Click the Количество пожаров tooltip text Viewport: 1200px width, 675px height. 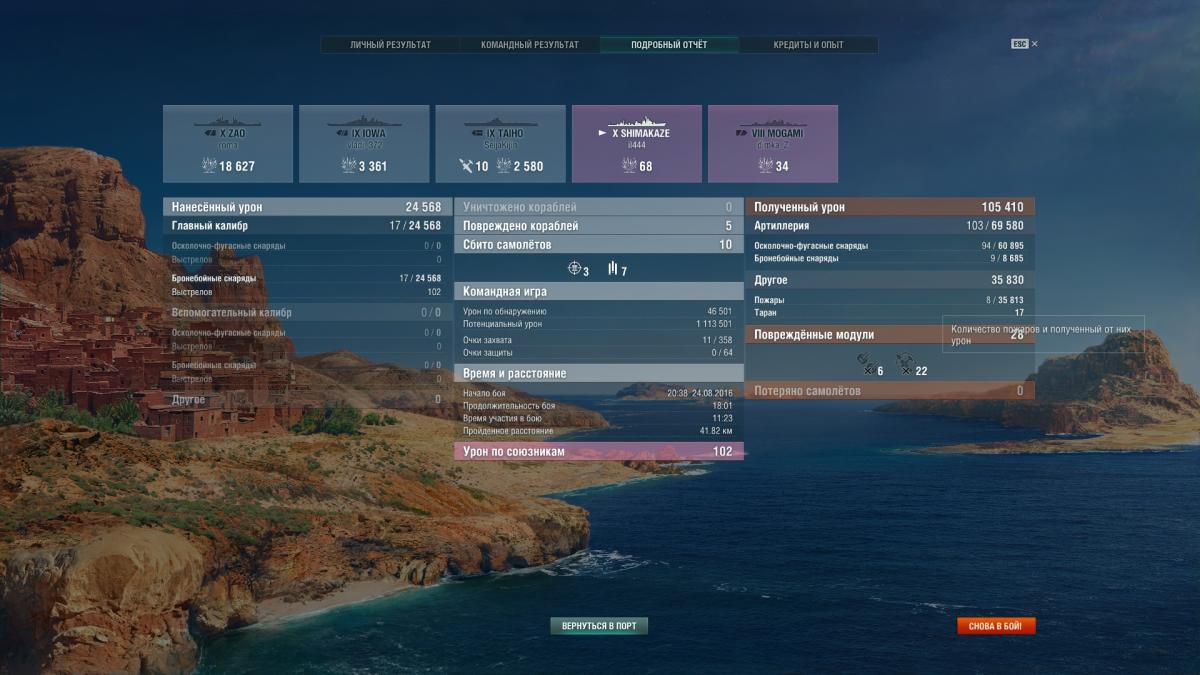1041,334
